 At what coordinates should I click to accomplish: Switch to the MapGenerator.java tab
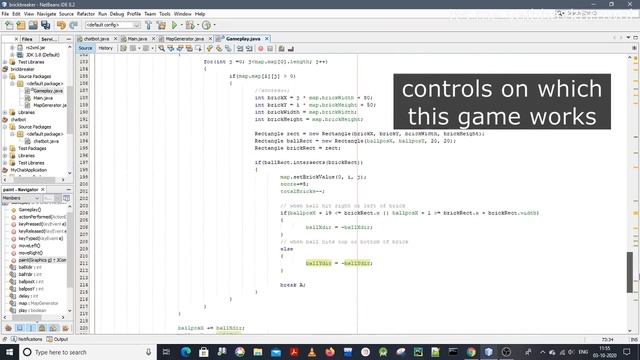pos(184,39)
